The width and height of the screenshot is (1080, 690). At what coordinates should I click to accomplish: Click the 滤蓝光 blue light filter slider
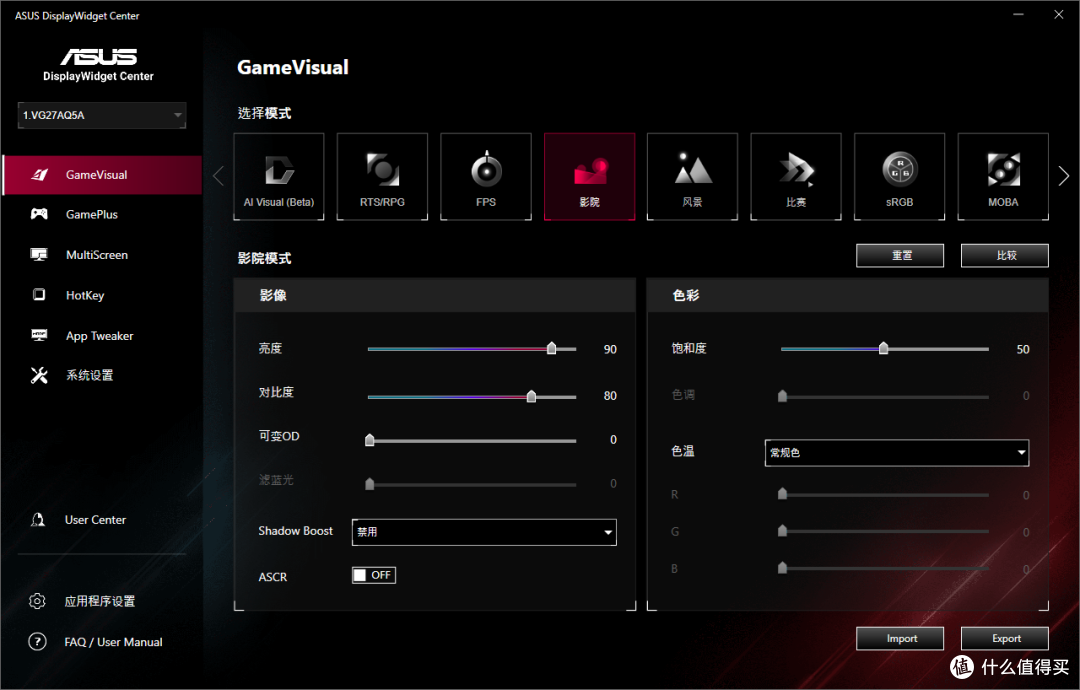(472, 484)
